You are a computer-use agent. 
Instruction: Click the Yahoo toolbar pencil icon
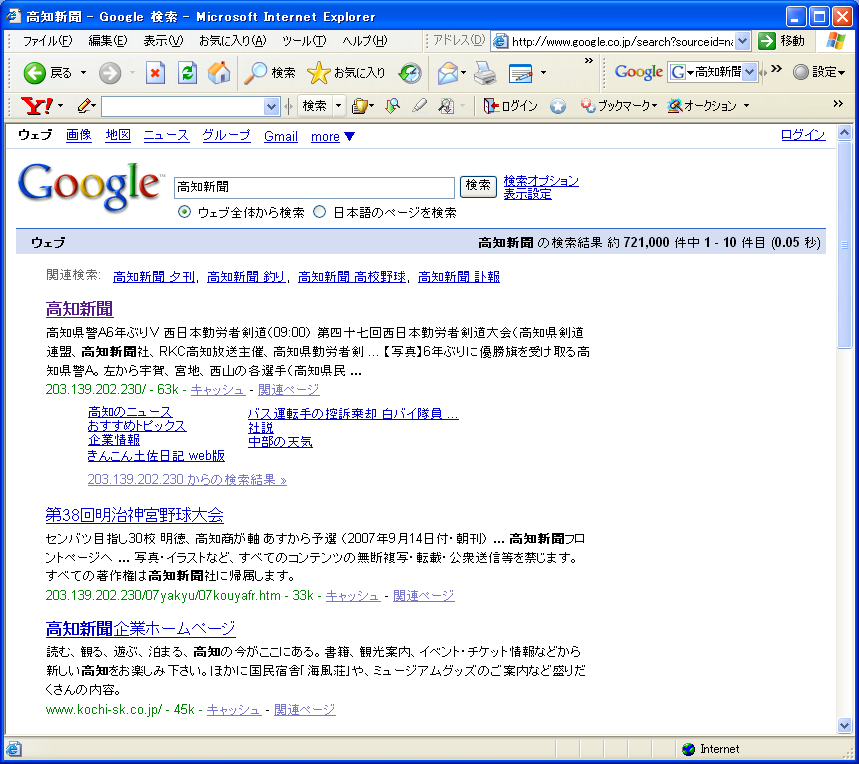[x=84, y=105]
